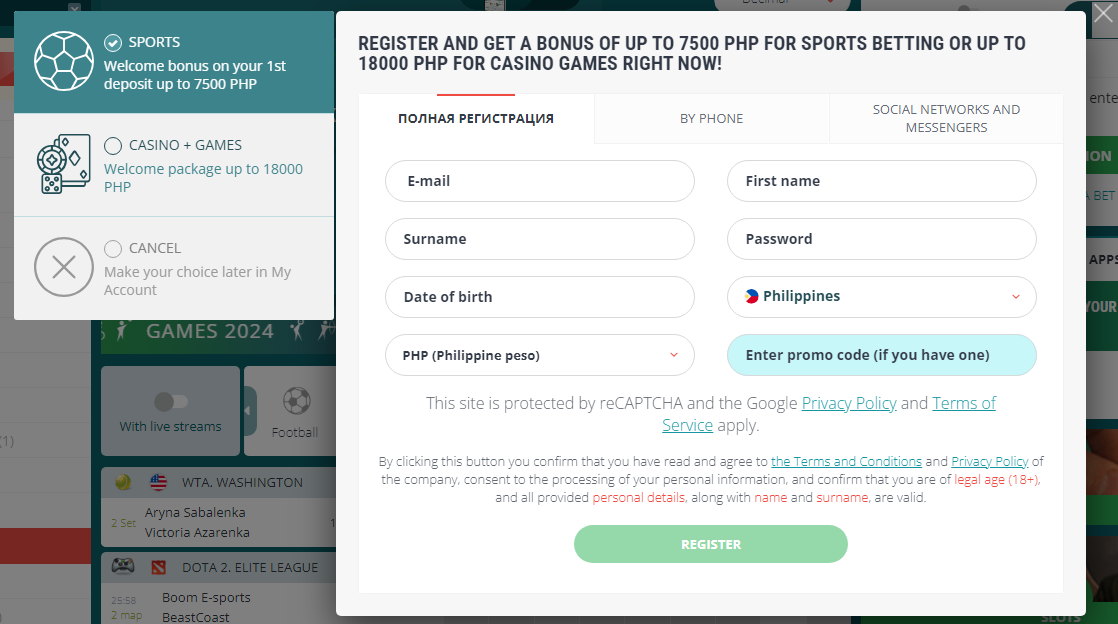Click the soccer ball Sports bonus icon

pyautogui.click(x=64, y=61)
